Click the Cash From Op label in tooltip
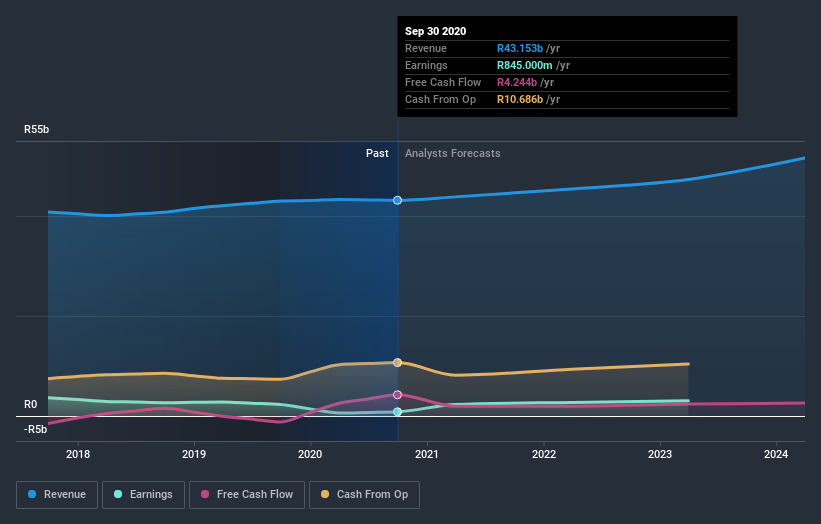821x524 pixels. pyautogui.click(x=440, y=99)
